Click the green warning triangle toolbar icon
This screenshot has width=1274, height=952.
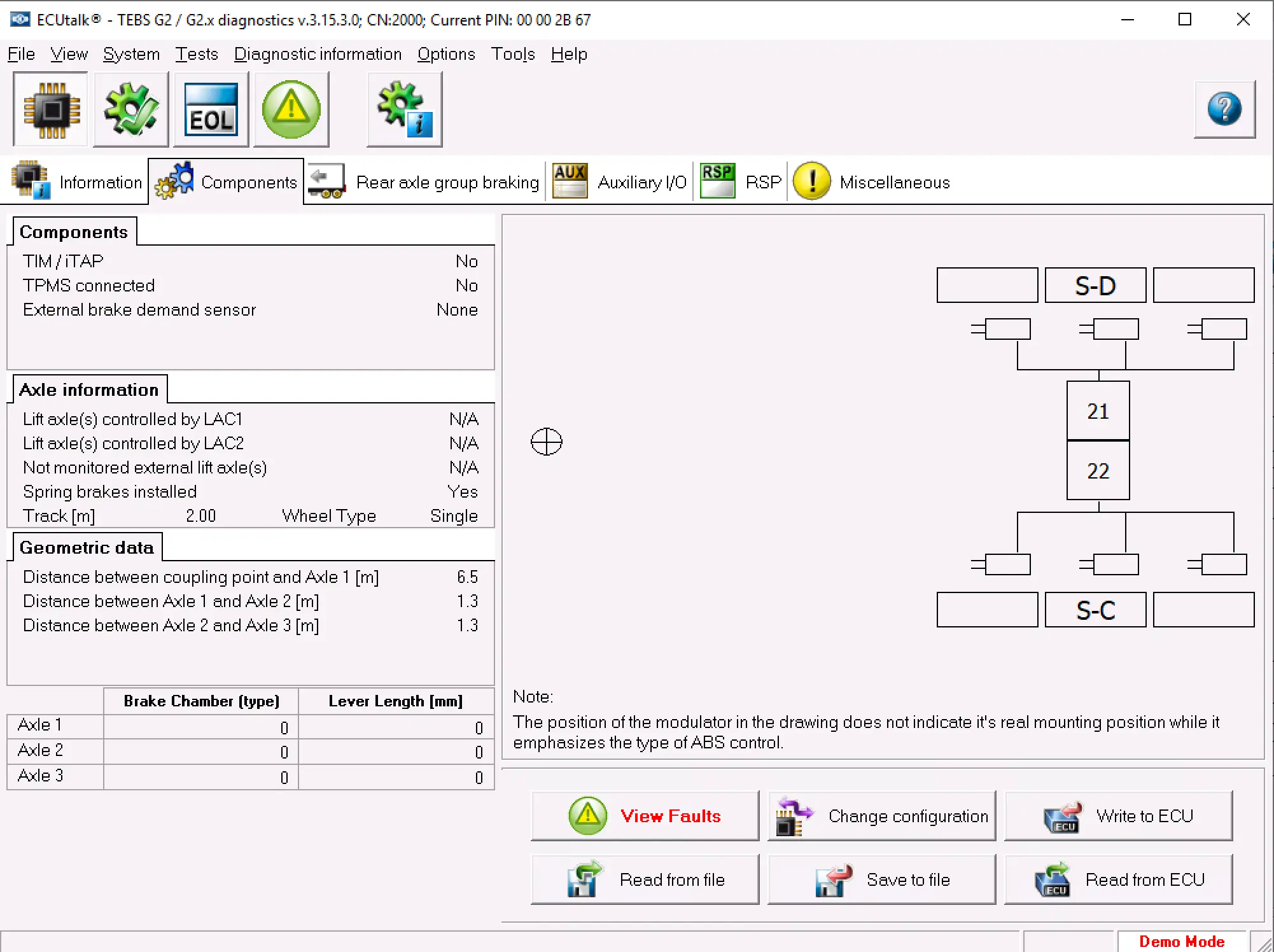pos(291,109)
